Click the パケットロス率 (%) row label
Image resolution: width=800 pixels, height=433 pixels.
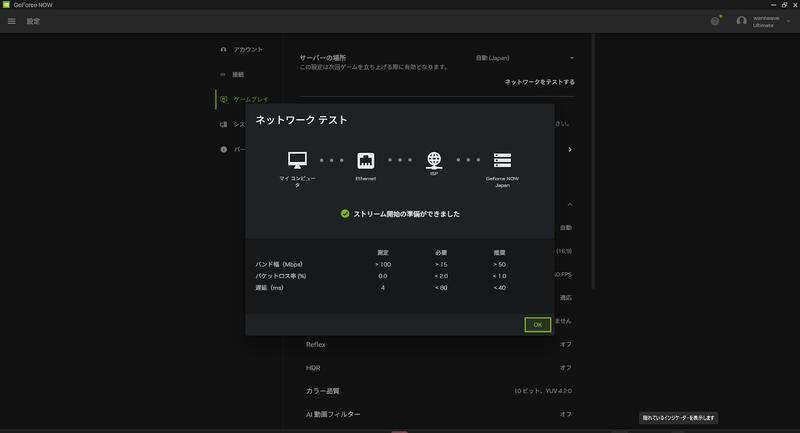(x=281, y=276)
